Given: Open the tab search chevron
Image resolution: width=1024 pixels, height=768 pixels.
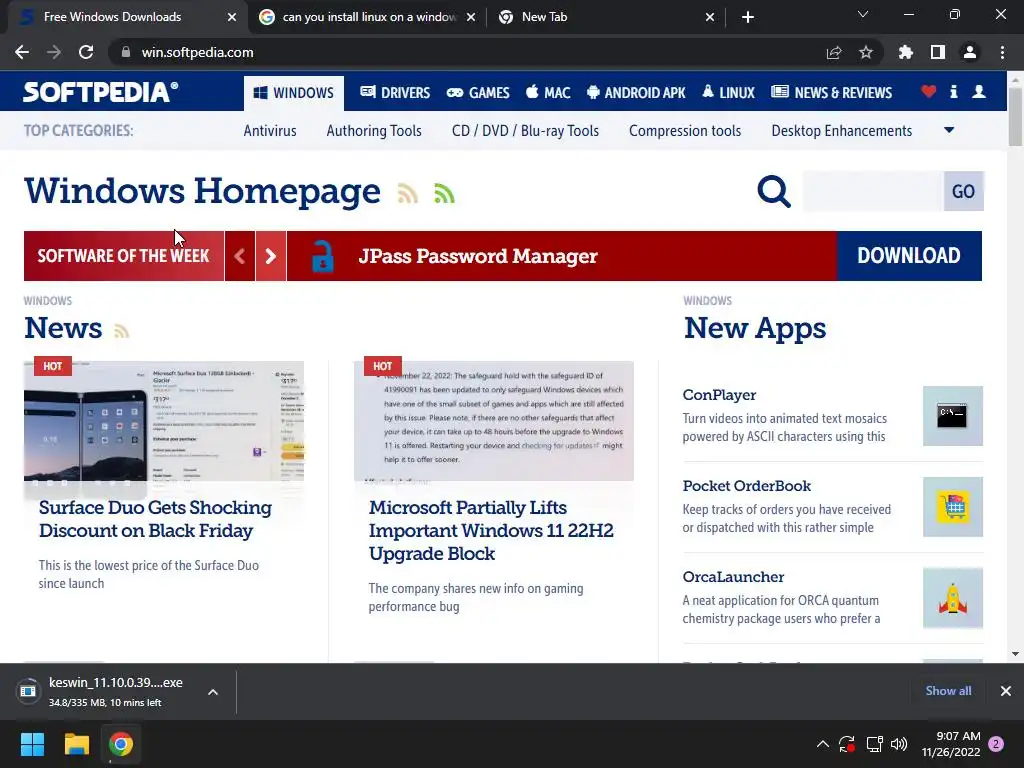Looking at the screenshot, I should (x=863, y=14).
